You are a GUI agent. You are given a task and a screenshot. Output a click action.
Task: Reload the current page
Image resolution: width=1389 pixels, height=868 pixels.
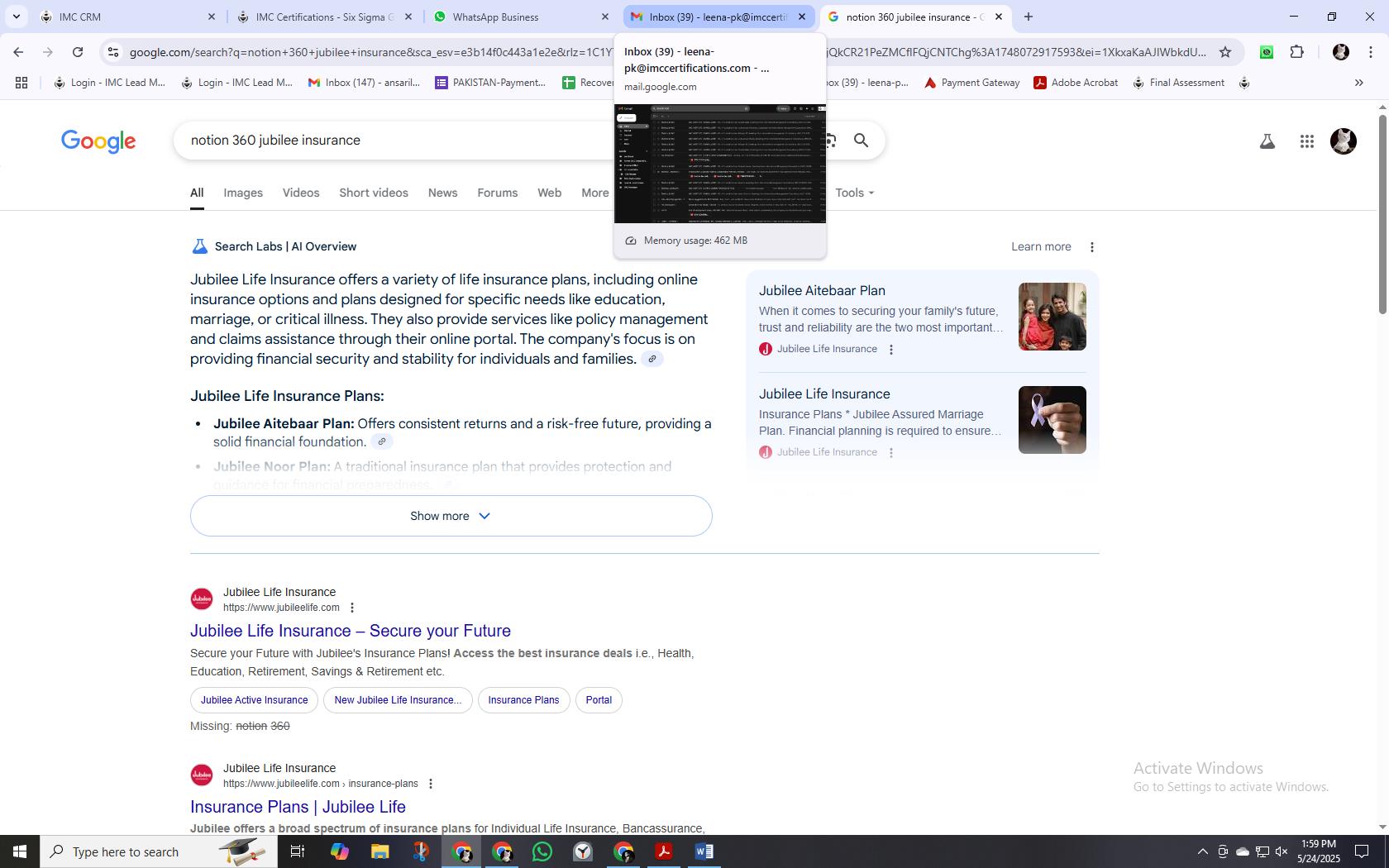(x=78, y=52)
